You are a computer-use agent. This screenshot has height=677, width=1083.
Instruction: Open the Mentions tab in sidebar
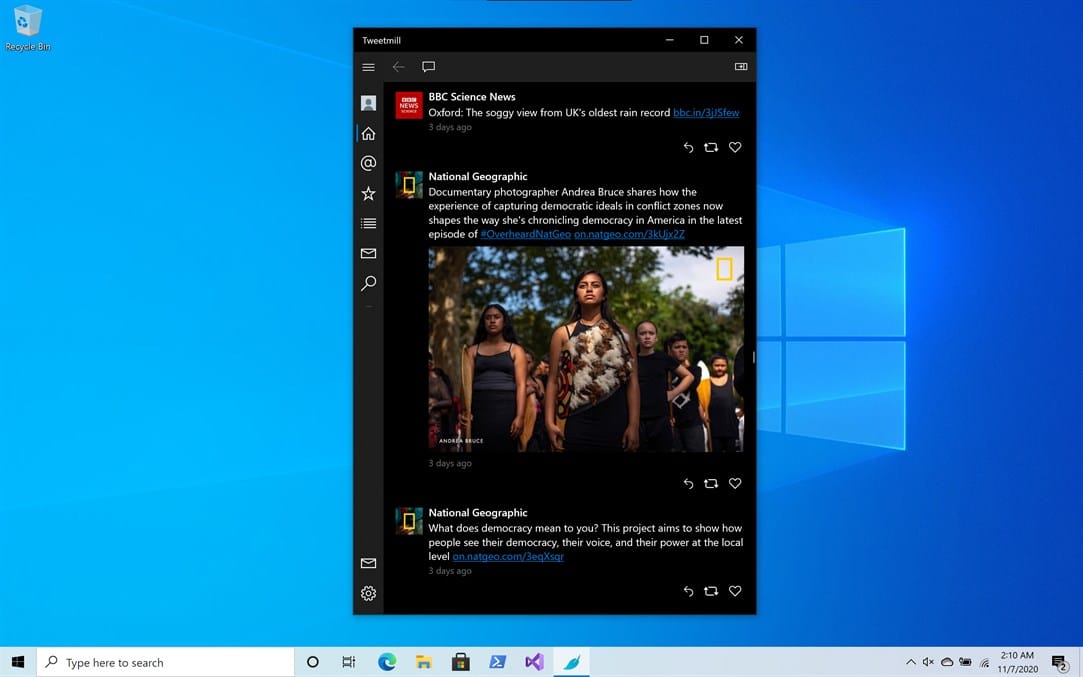tap(368, 163)
